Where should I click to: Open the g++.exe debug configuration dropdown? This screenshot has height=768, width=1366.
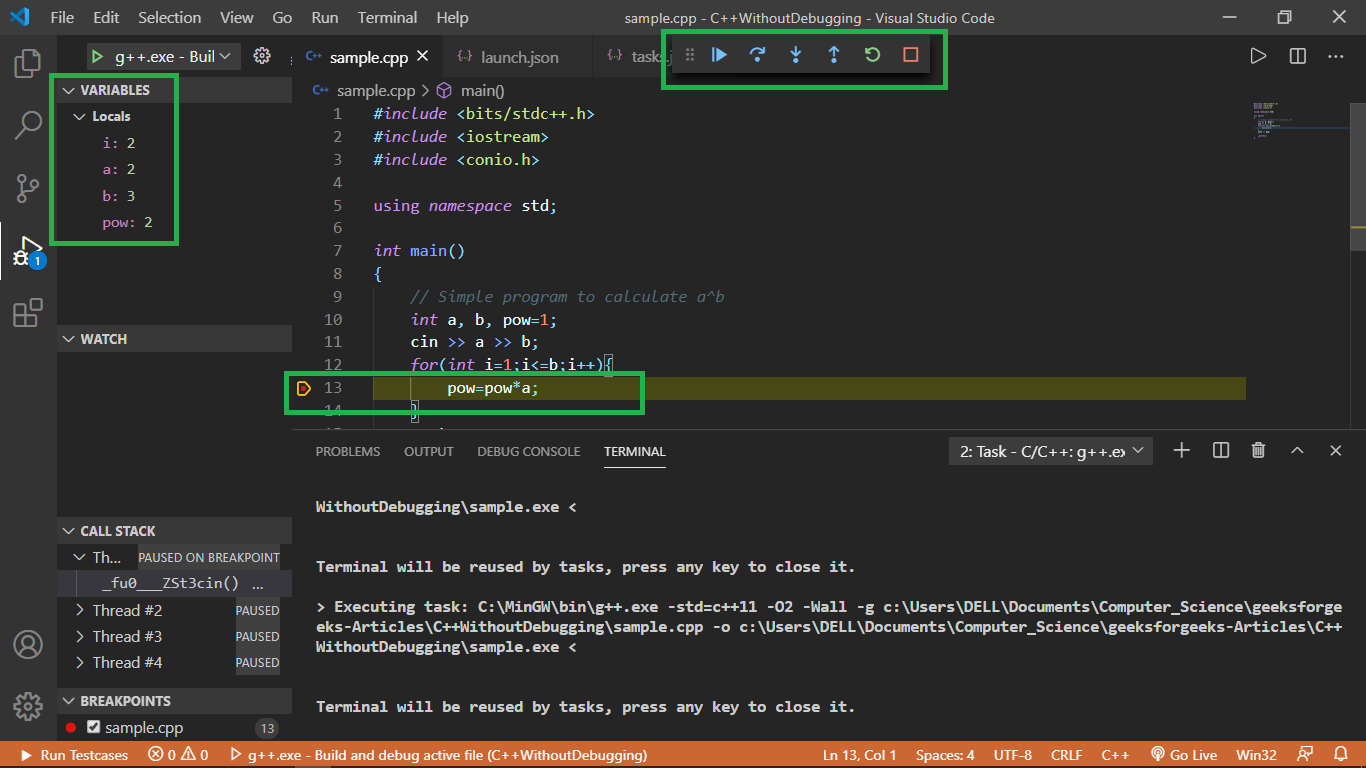163,56
